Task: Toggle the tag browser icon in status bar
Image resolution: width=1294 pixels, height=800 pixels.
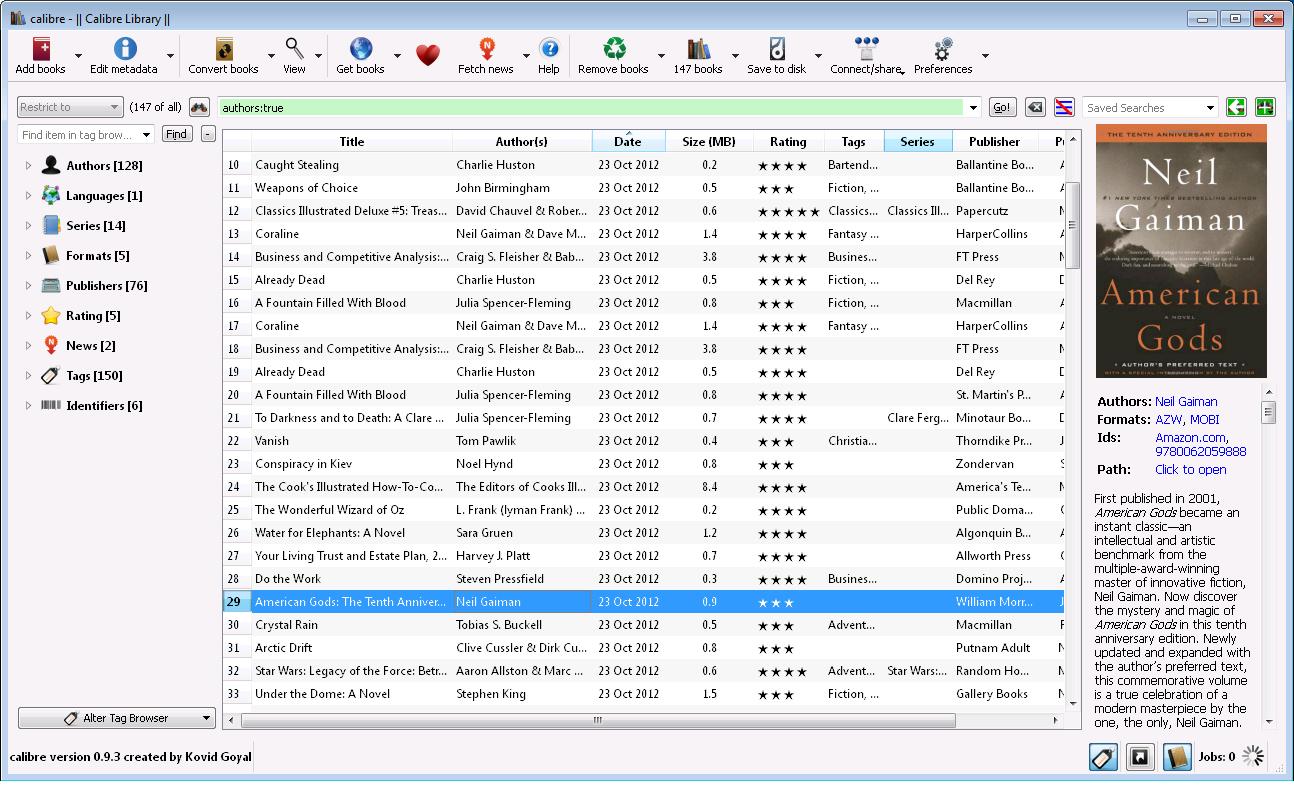Action: coord(1103,757)
